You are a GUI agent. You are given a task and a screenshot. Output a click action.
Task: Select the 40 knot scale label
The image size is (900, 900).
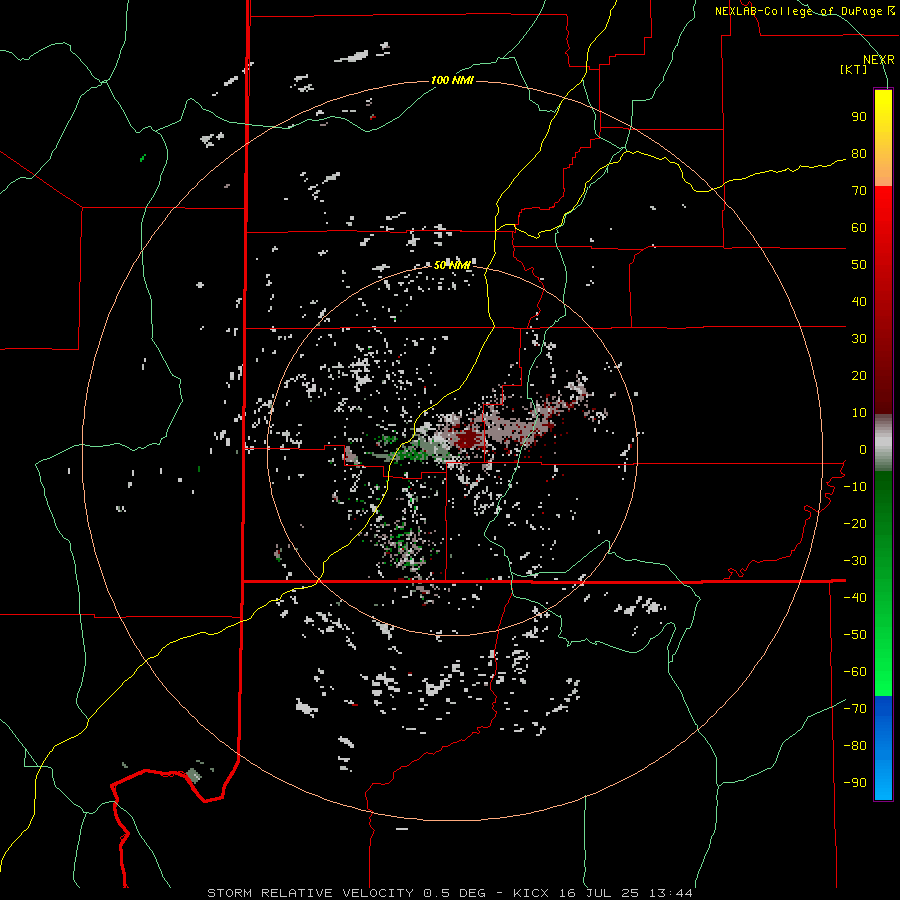click(x=859, y=301)
